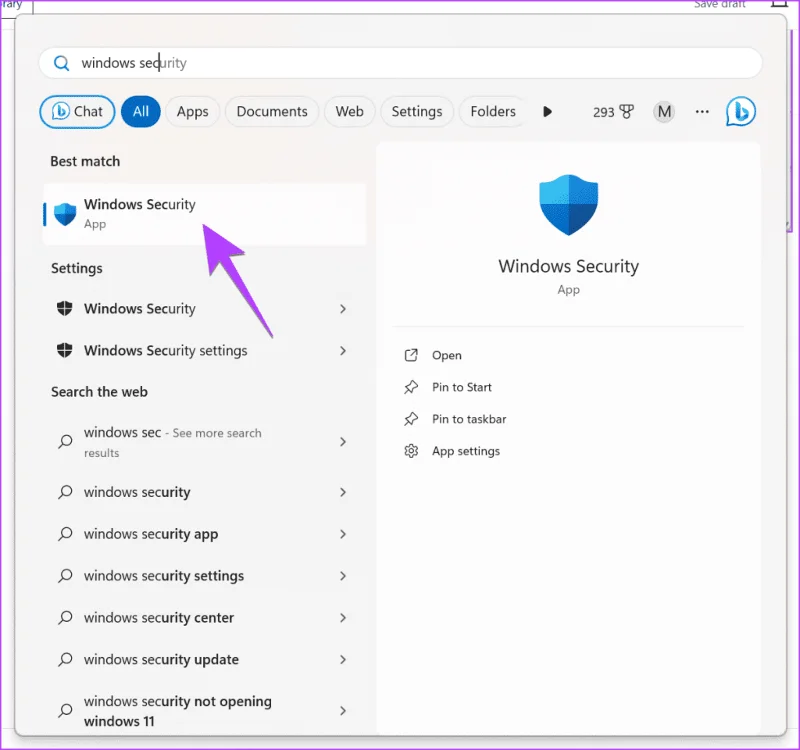Click the gear icon beside App settings
Image resolution: width=800 pixels, height=750 pixels.
411,451
